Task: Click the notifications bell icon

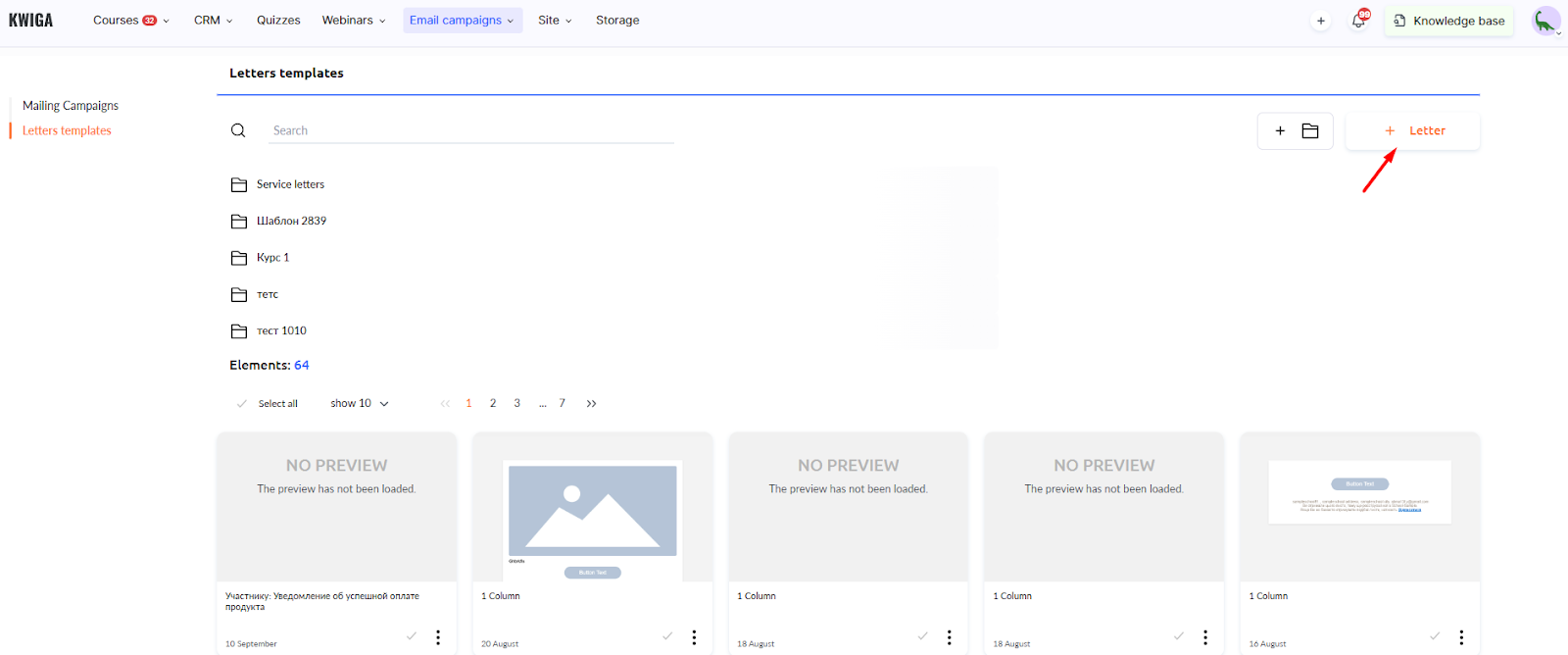Action: click(1358, 21)
